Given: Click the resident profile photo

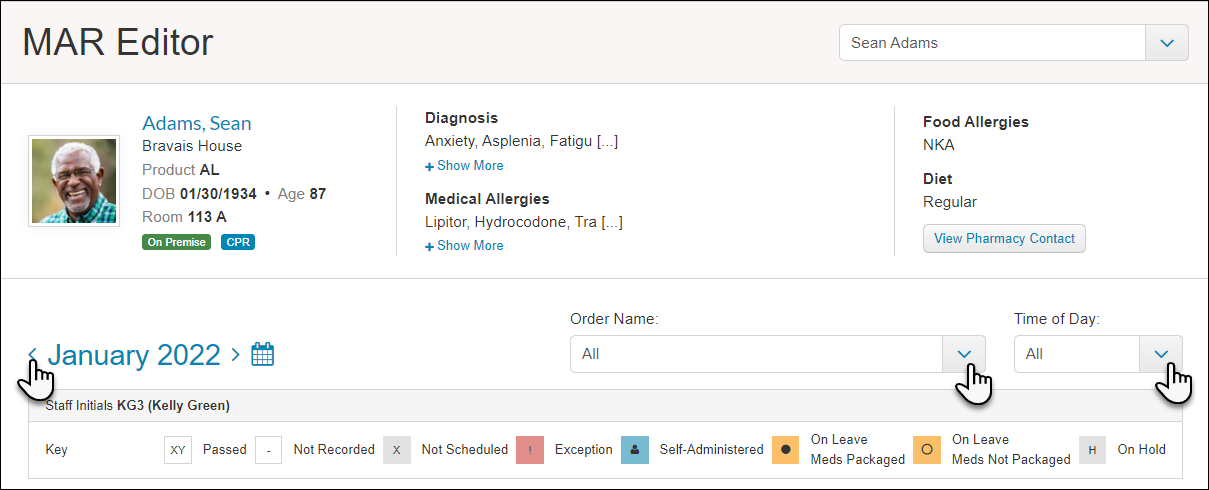Looking at the screenshot, I should 74,181.
